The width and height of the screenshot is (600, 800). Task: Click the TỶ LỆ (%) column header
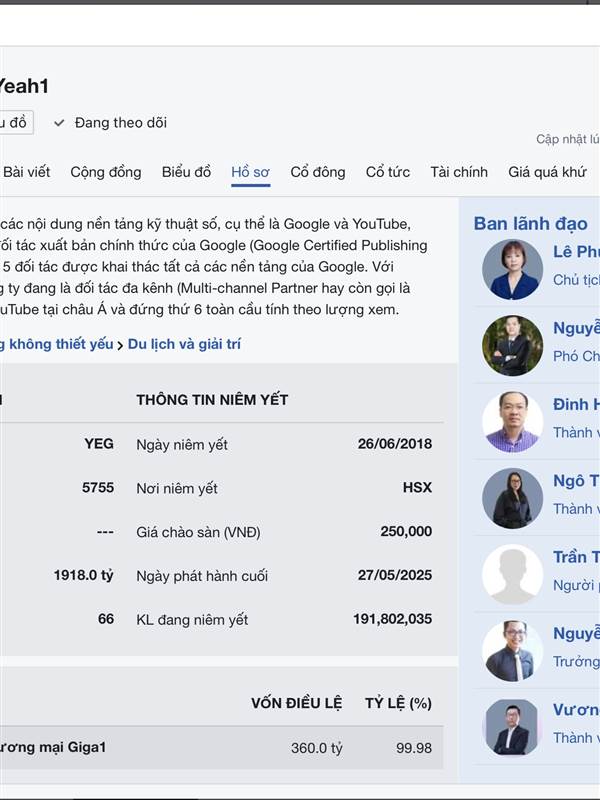coord(398,703)
